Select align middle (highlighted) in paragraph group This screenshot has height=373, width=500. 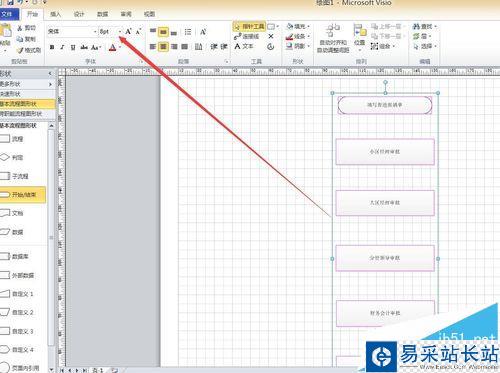point(163,32)
